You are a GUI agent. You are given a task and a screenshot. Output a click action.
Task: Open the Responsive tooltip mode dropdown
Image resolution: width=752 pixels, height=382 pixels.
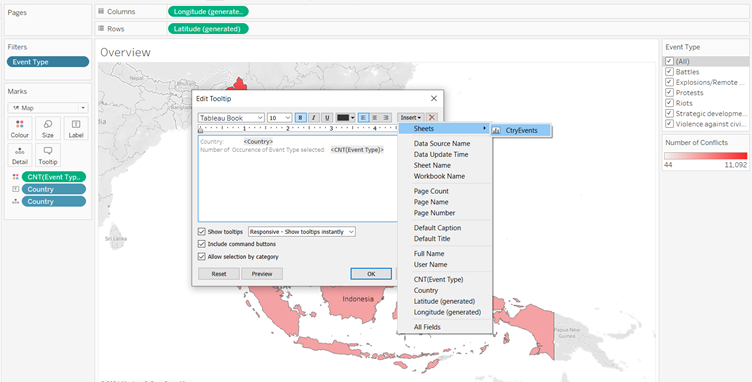[302, 232]
